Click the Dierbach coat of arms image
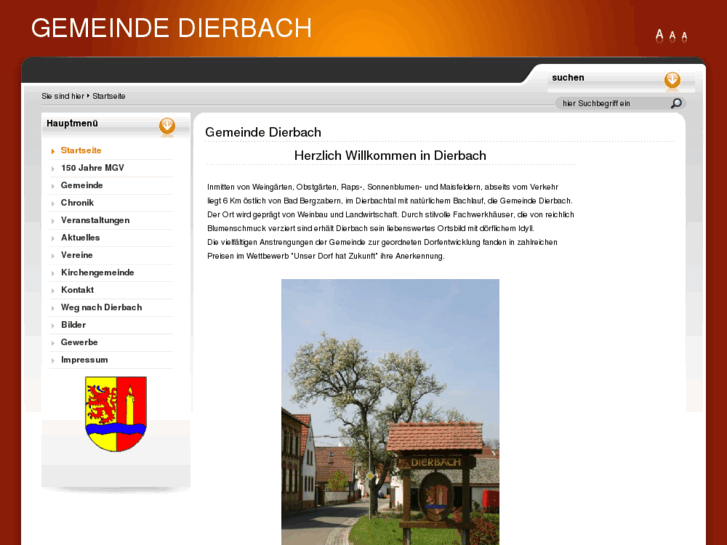This screenshot has height=545, width=727. [116, 414]
